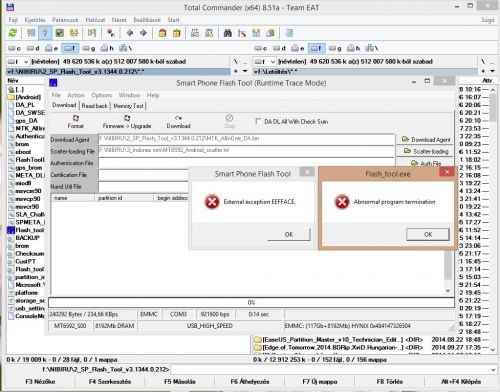The height and width of the screenshot is (392, 500).
Task: Switch to the Memory Test tab
Action: point(128,106)
